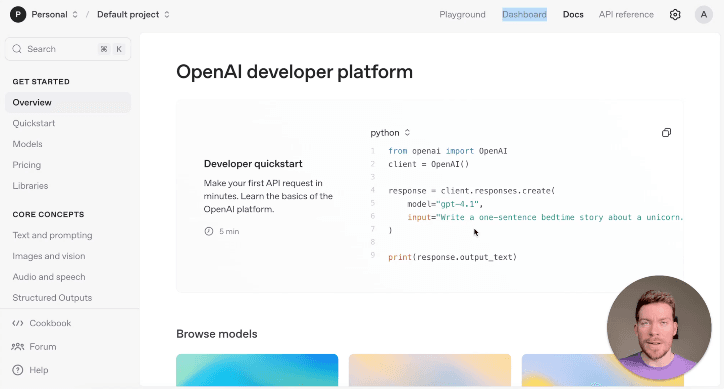724x389 pixels.
Task: Change the python language selector
Action: (390, 133)
